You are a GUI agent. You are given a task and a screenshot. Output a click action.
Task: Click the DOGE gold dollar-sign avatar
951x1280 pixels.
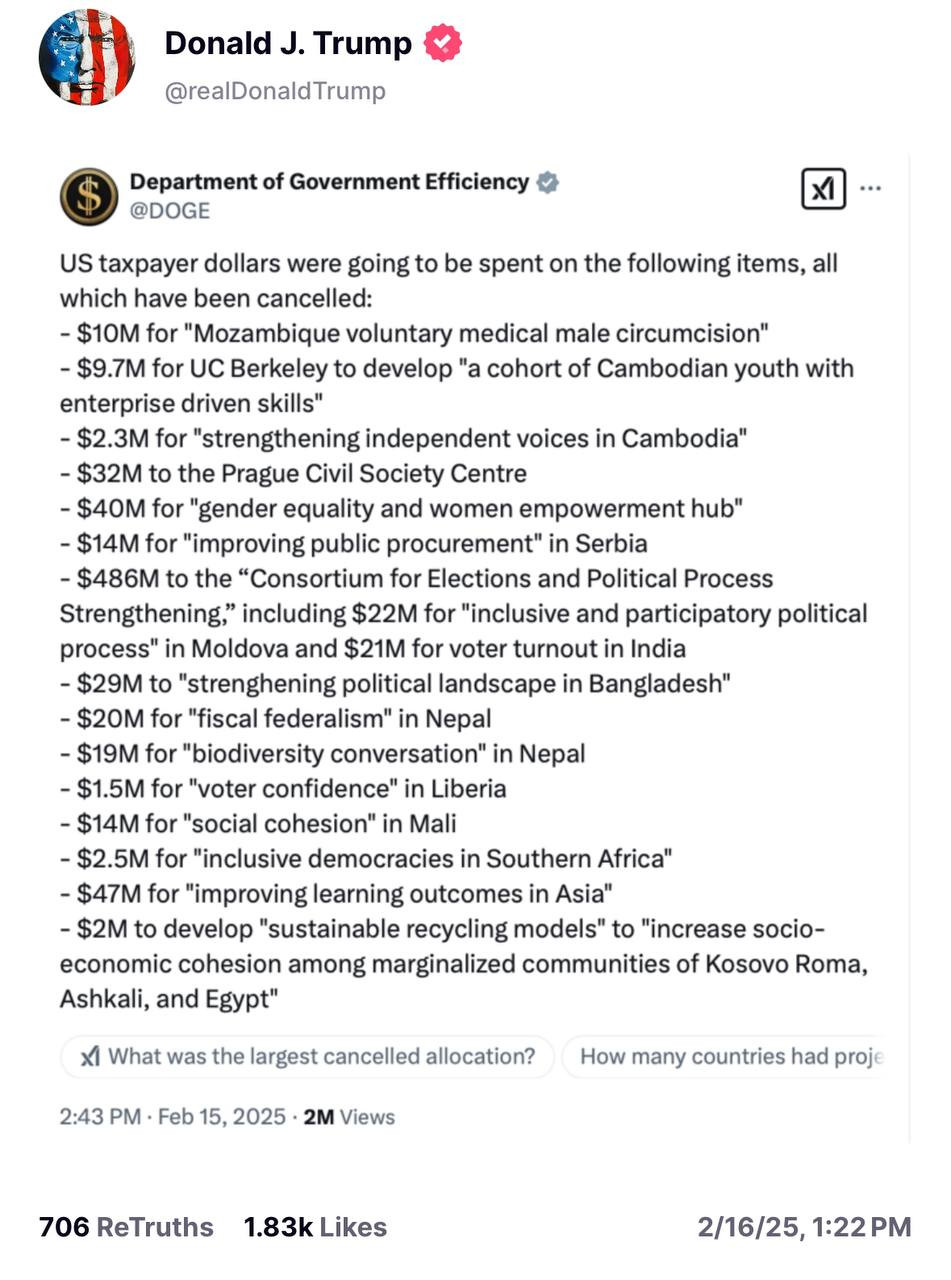coord(88,196)
